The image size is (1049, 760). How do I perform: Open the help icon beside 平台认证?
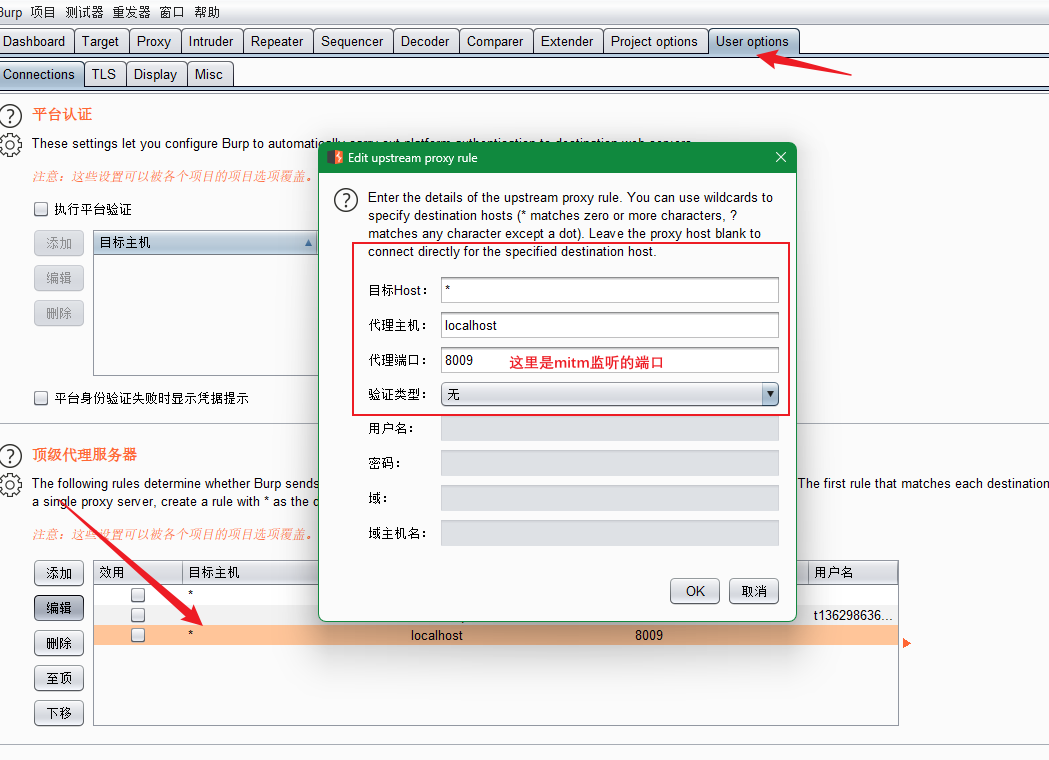pyautogui.click(x=11, y=116)
